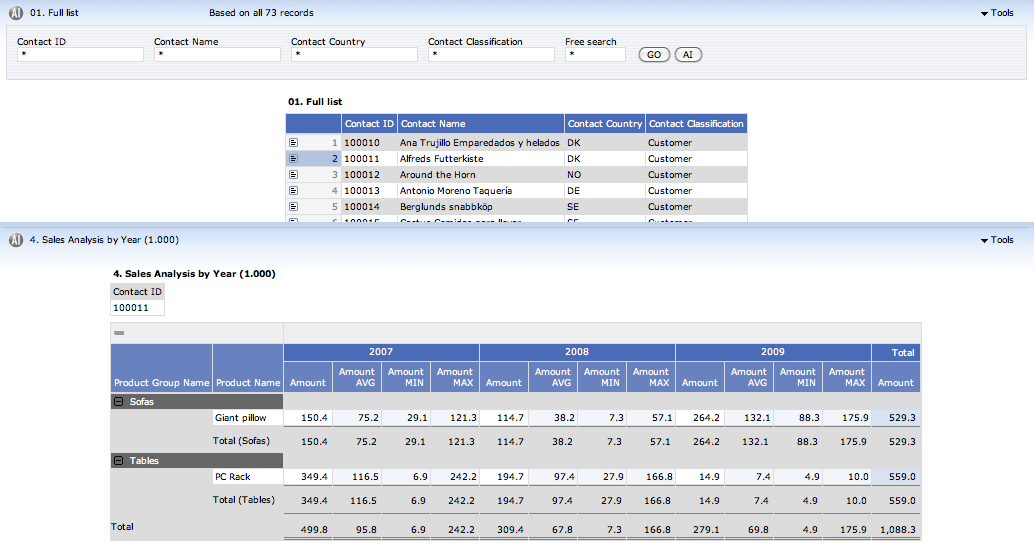Viewport: 1034px width, 553px height.
Task: Click the collapse-all minus icon above the pivot table
Action: point(119,333)
